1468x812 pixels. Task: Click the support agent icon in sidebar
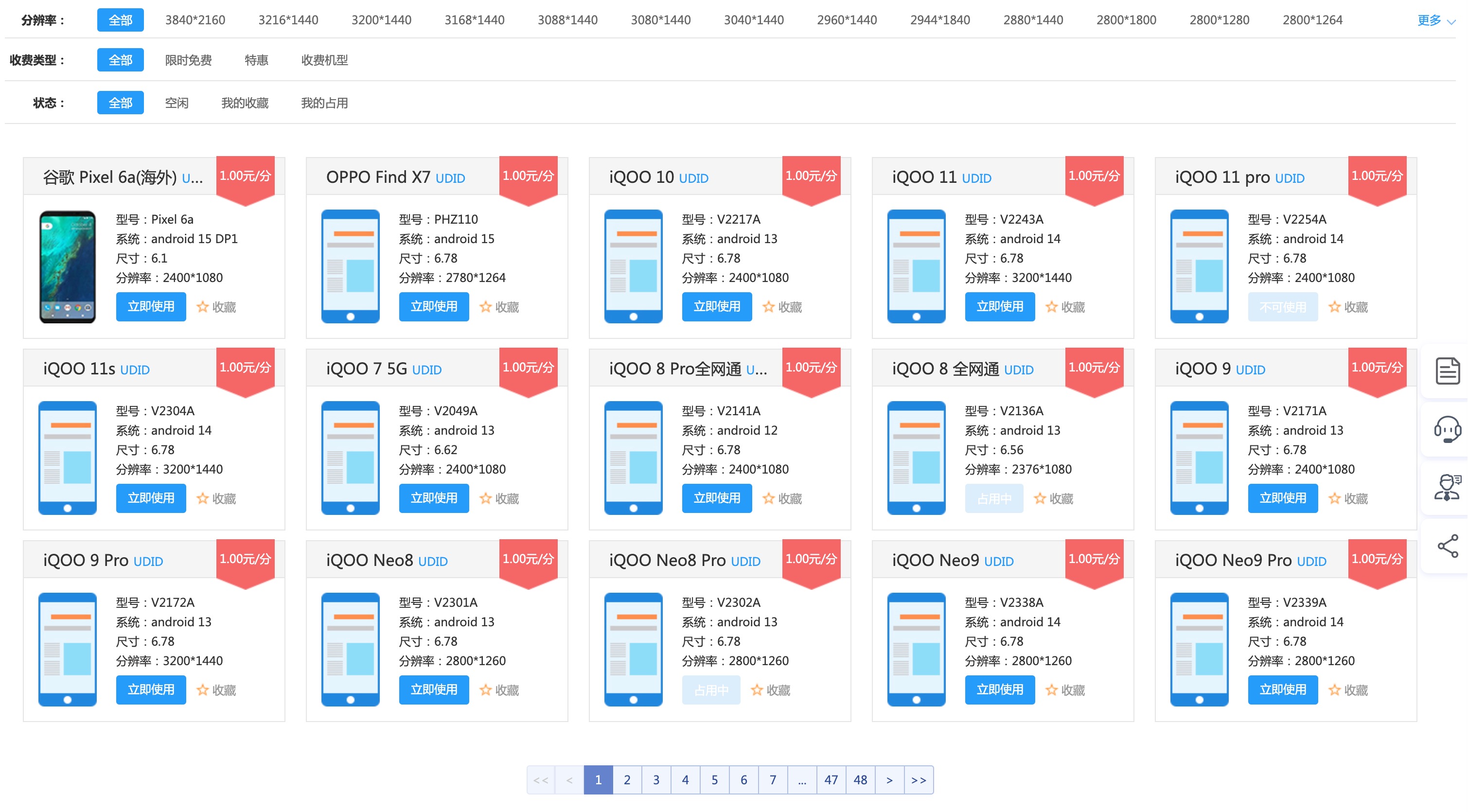click(x=1447, y=487)
